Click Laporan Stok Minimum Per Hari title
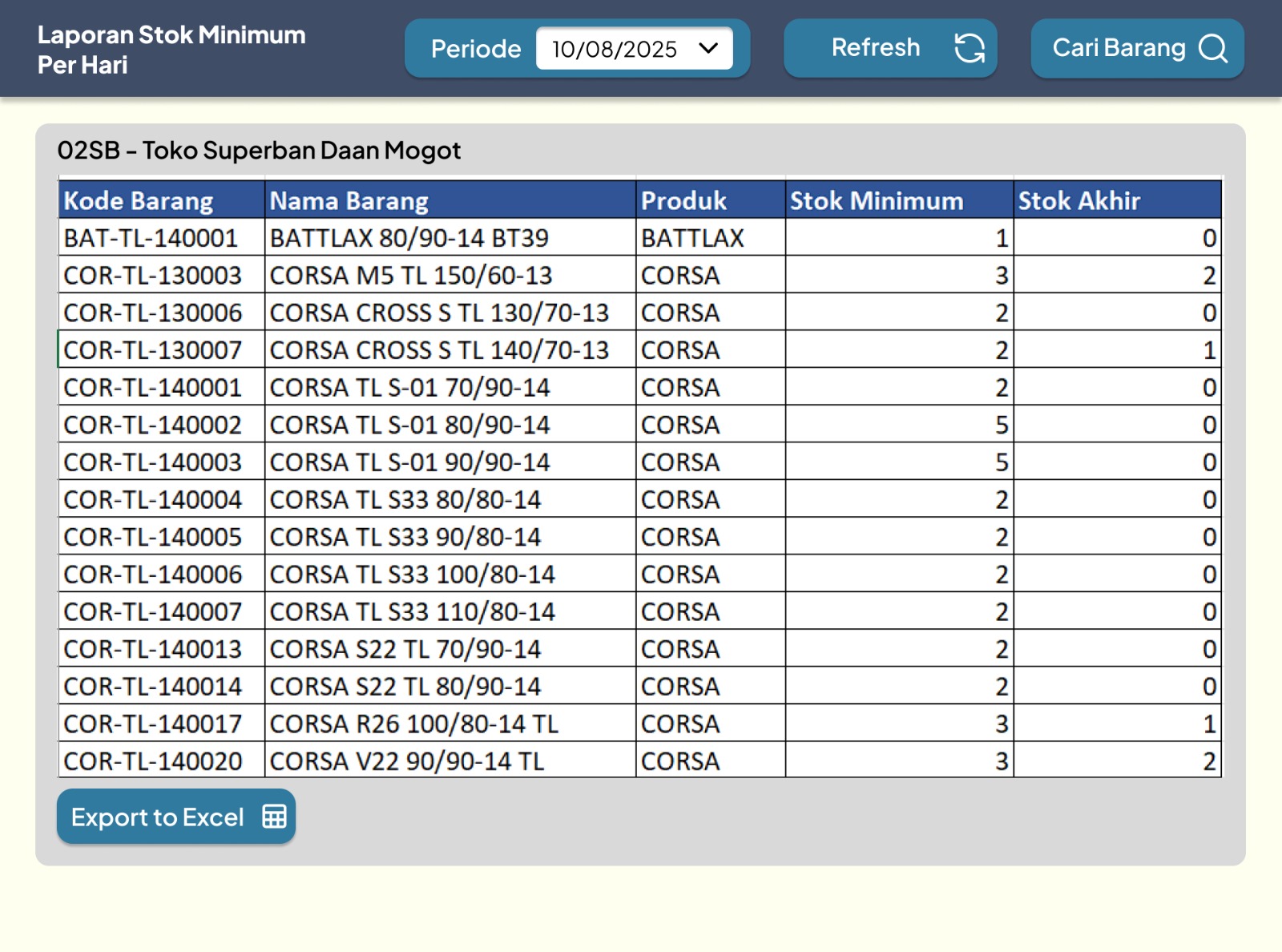The width and height of the screenshot is (1282, 952). (171, 50)
